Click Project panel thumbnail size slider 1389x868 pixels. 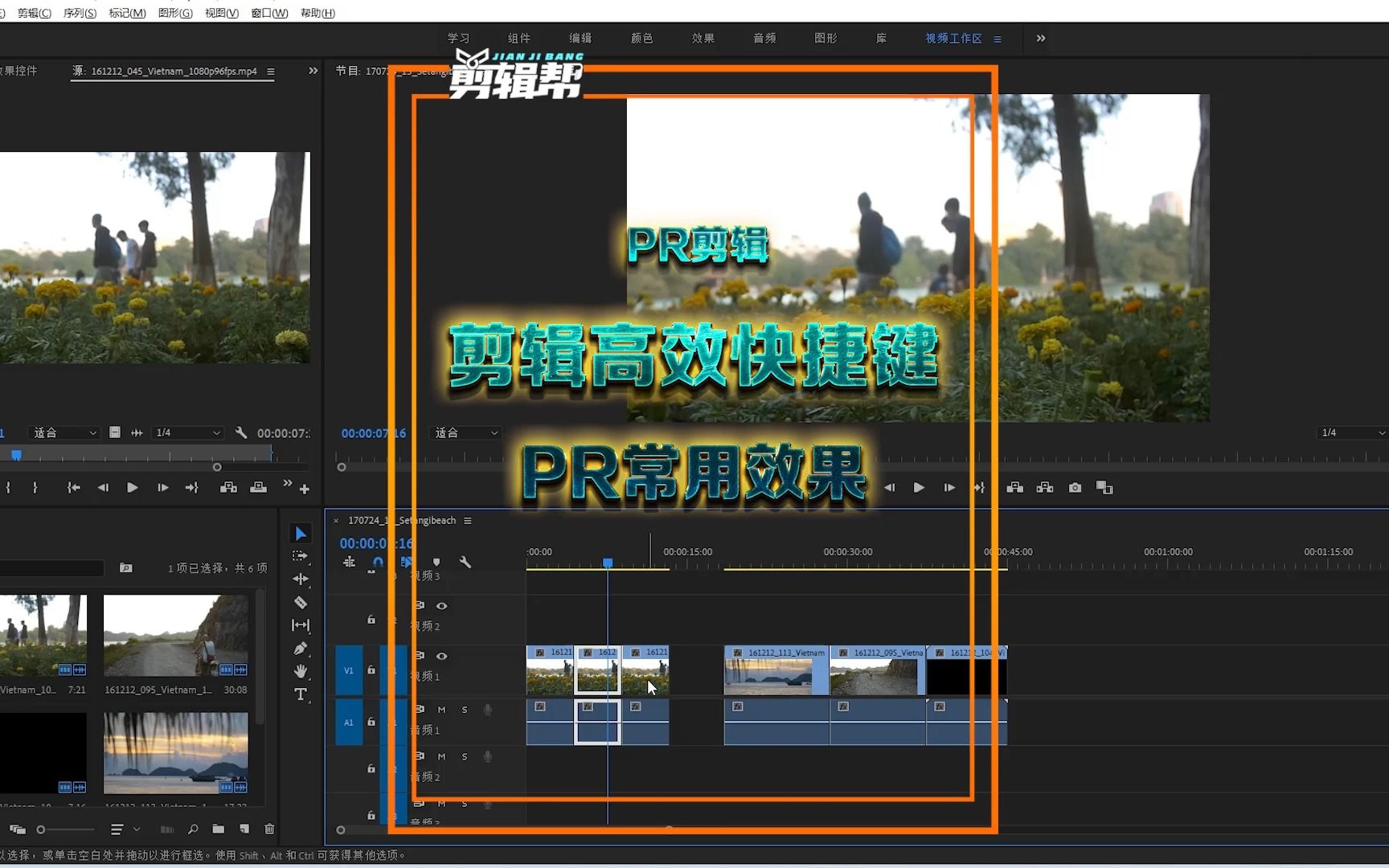tap(66, 829)
